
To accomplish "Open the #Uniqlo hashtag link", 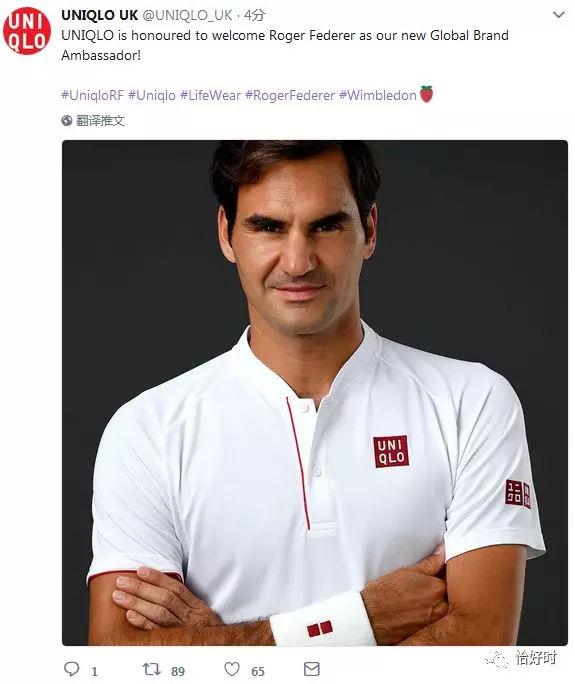I will (152, 95).
